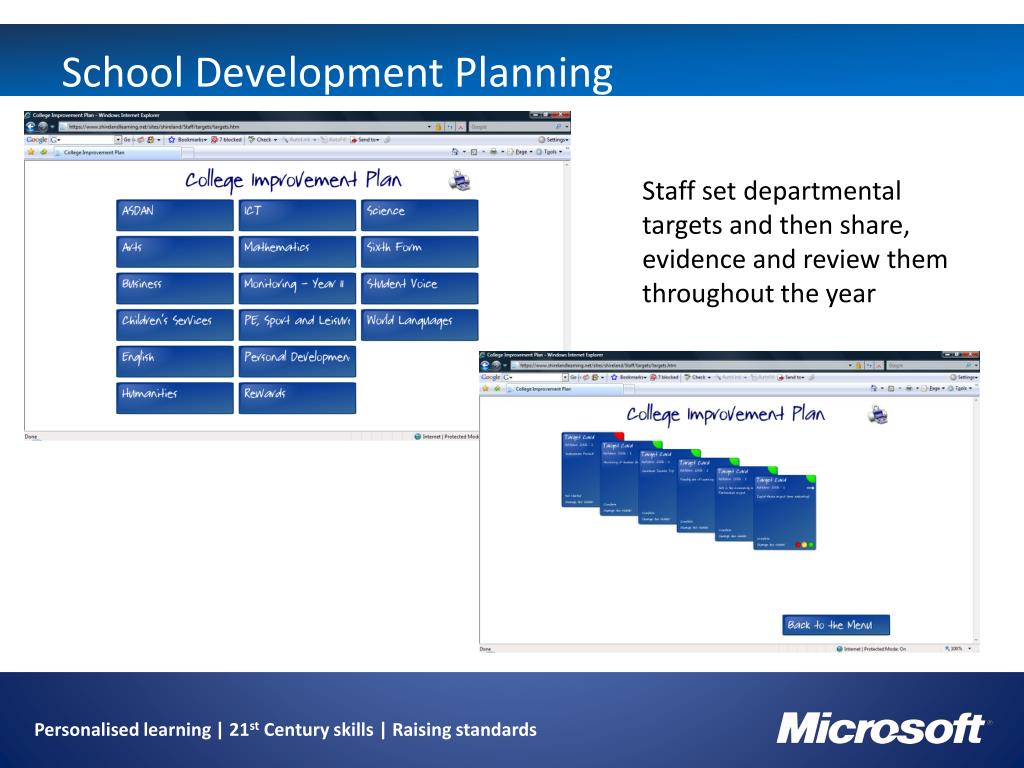The height and width of the screenshot is (768, 1024).
Task: Click the back arrow in right browser window
Action: 485,365
